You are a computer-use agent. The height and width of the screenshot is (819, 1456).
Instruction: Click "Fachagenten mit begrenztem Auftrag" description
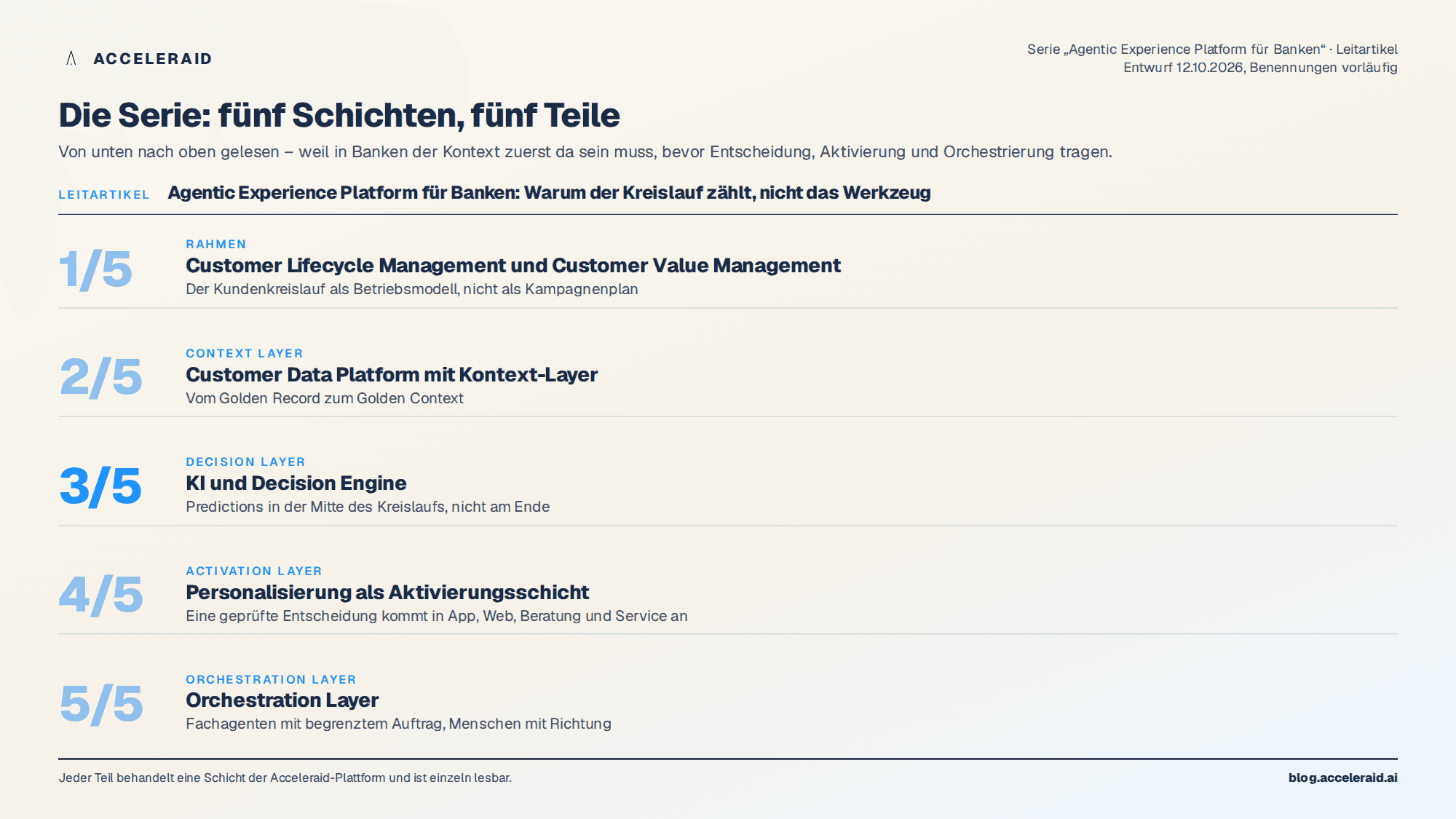(x=399, y=724)
